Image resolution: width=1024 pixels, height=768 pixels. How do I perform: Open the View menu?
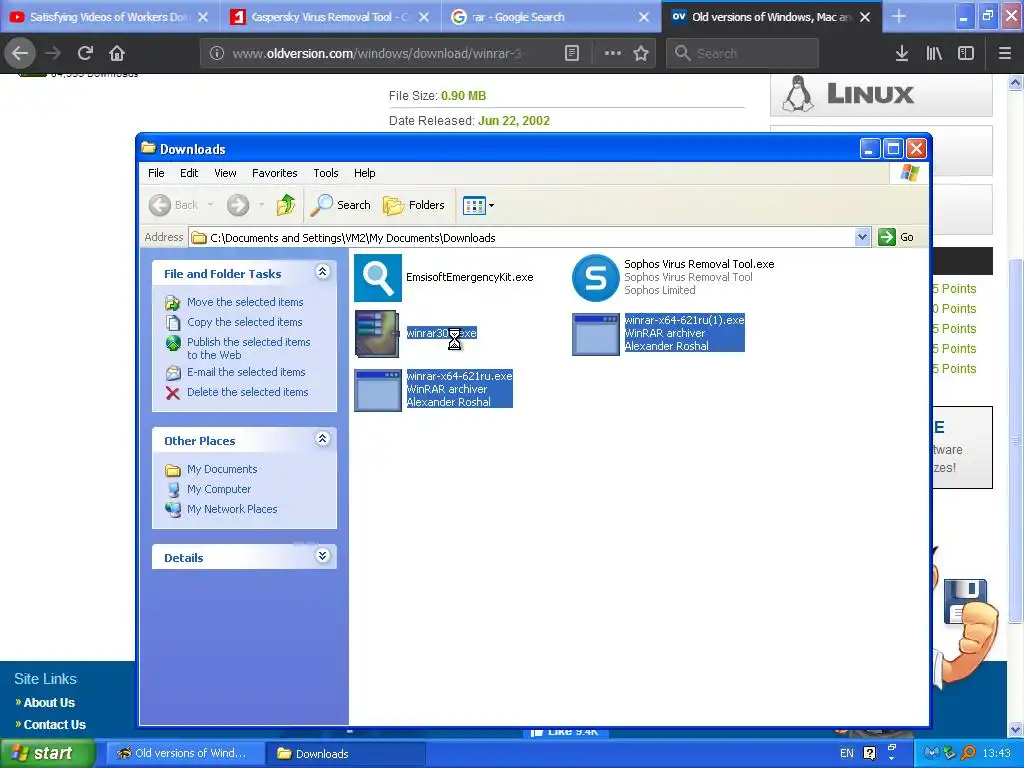(x=225, y=173)
